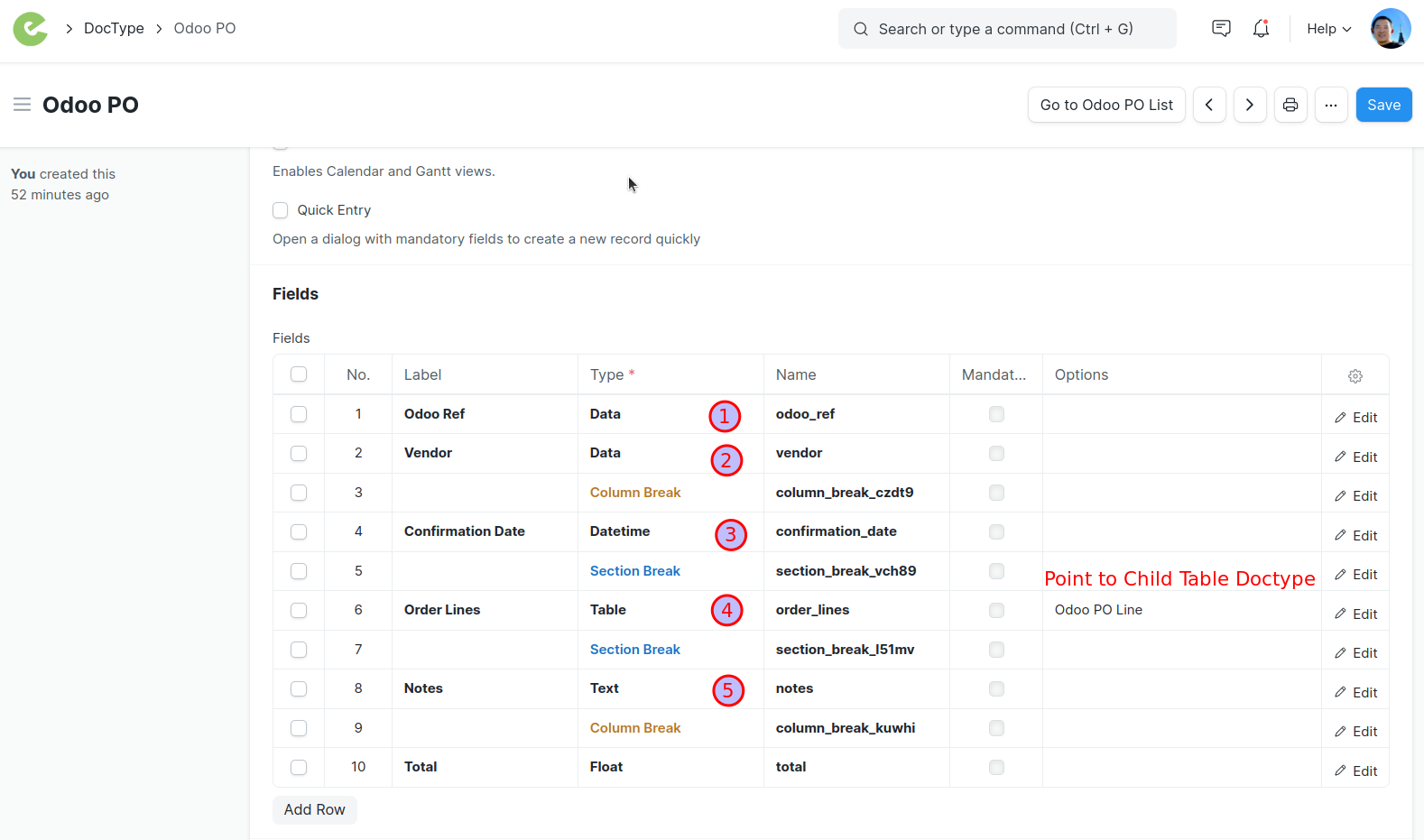
Task: Enable the Quick Entry checkbox
Action: point(281,210)
